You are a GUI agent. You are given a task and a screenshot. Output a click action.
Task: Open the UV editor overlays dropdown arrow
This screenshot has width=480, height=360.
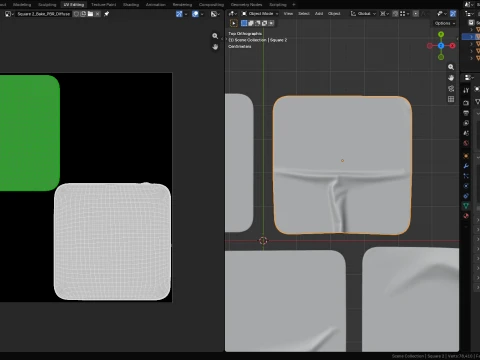coord(202,14)
